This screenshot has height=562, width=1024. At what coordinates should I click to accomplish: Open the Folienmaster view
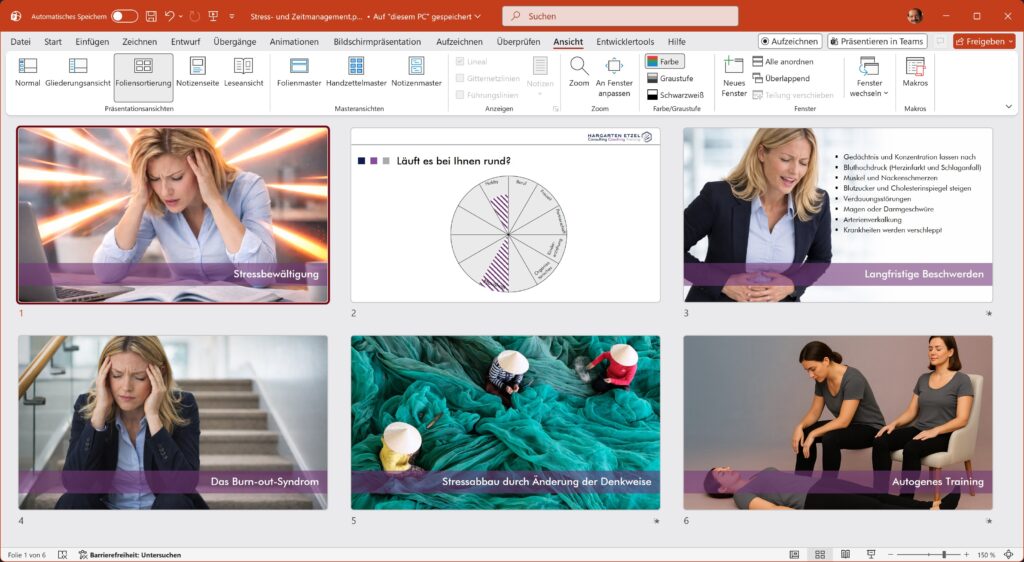click(299, 72)
